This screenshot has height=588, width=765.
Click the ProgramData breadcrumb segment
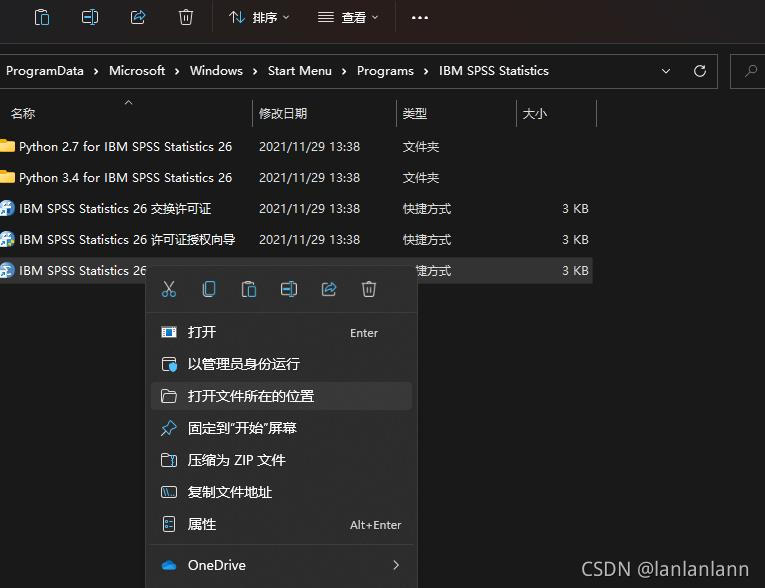coord(45,71)
